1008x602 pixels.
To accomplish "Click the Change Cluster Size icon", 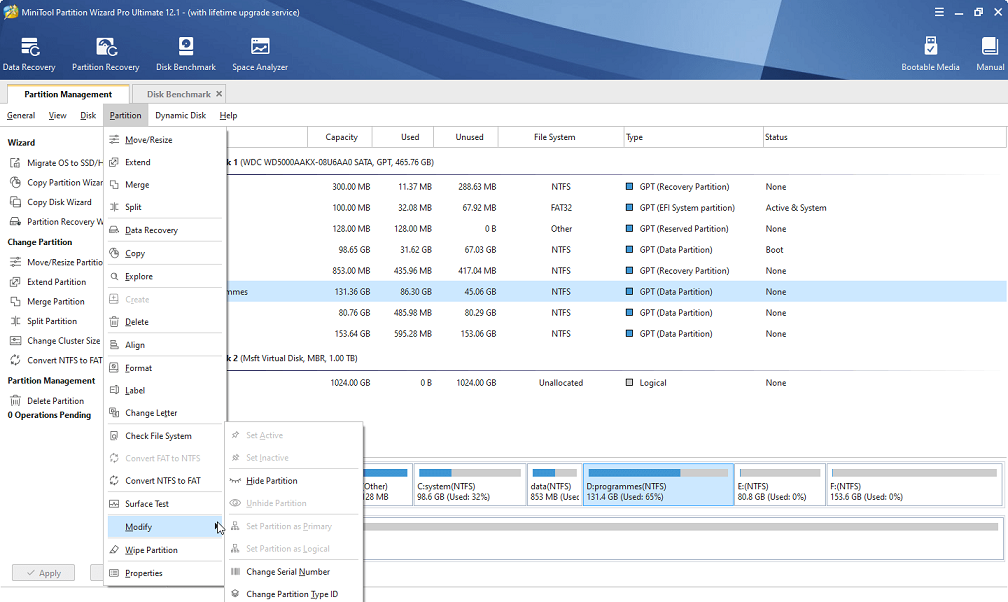I will pos(15,341).
